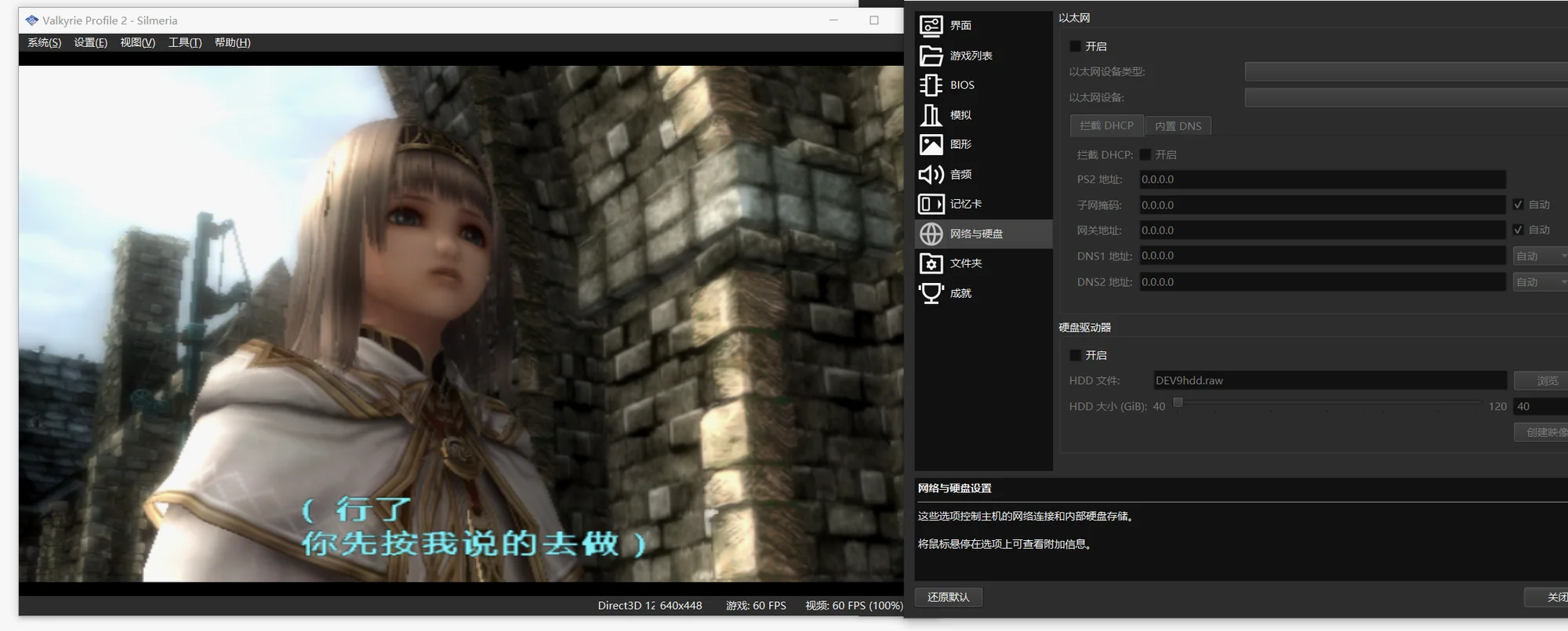Image resolution: width=1568 pixels, height=631 pixels.
Task: Click the HDD 文件 DEV9hdd.raw field
Action: pyautogui.click(x=1330, y=381)
